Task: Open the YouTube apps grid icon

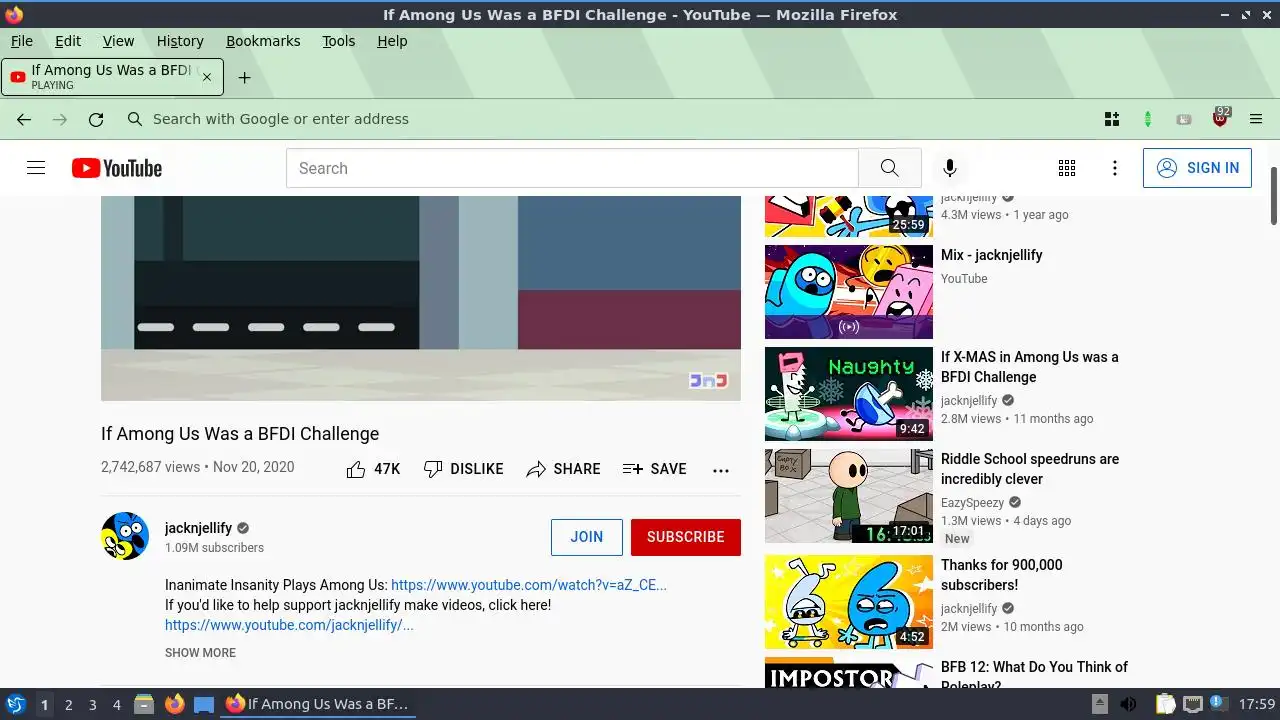Action: (x=1067, y=168)
